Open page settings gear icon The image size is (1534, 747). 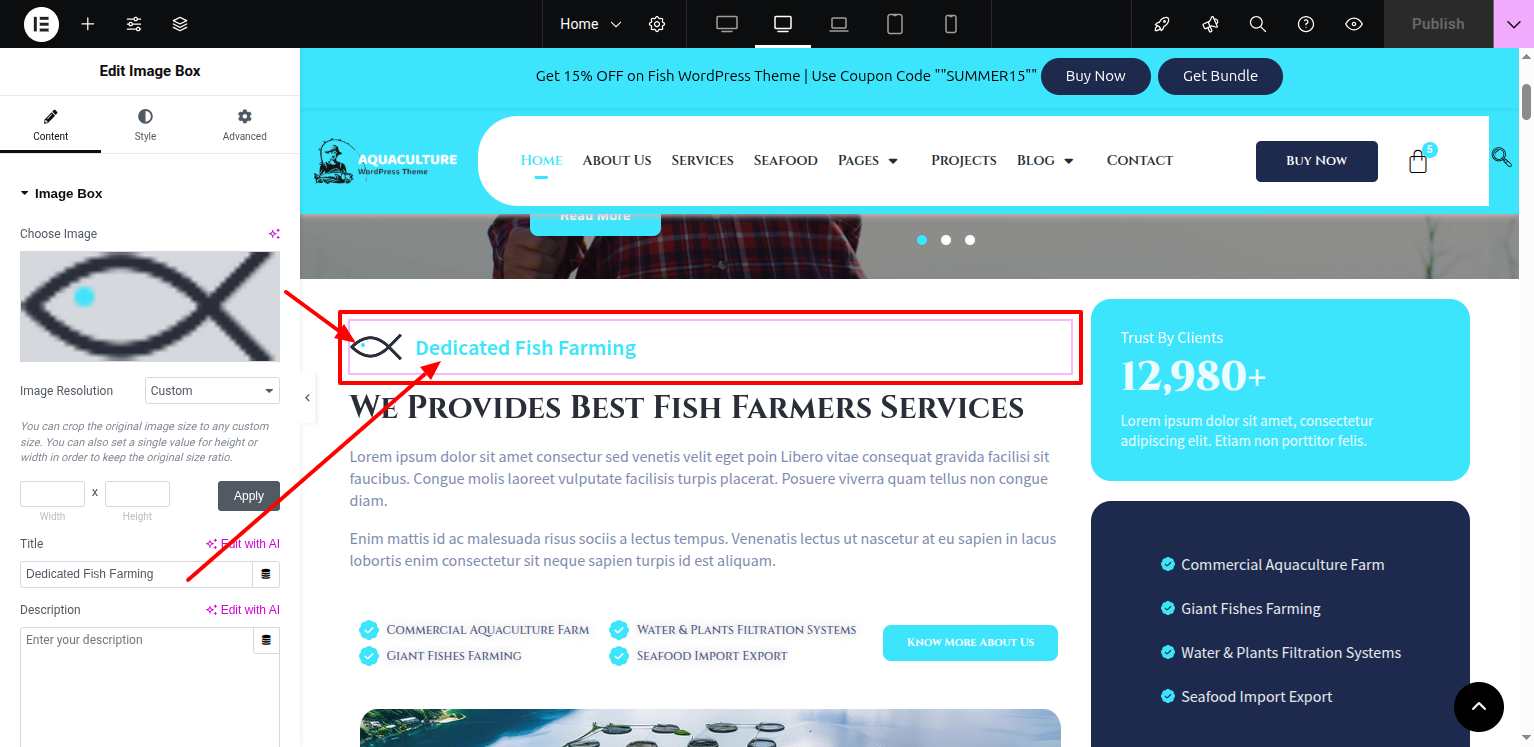[x=657, y=24]
